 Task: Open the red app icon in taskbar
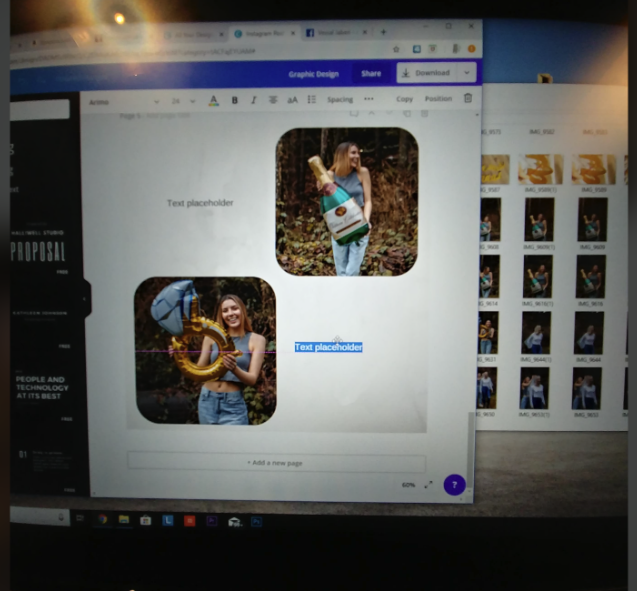189,521
